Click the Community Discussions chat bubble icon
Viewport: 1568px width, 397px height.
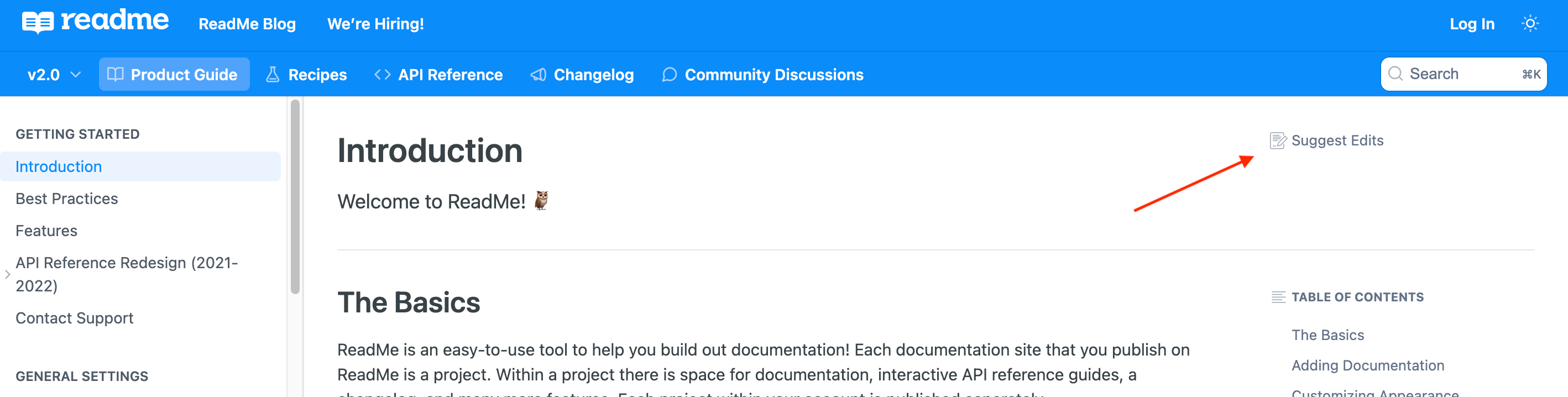pyautogui.click(x=669, y=74)
